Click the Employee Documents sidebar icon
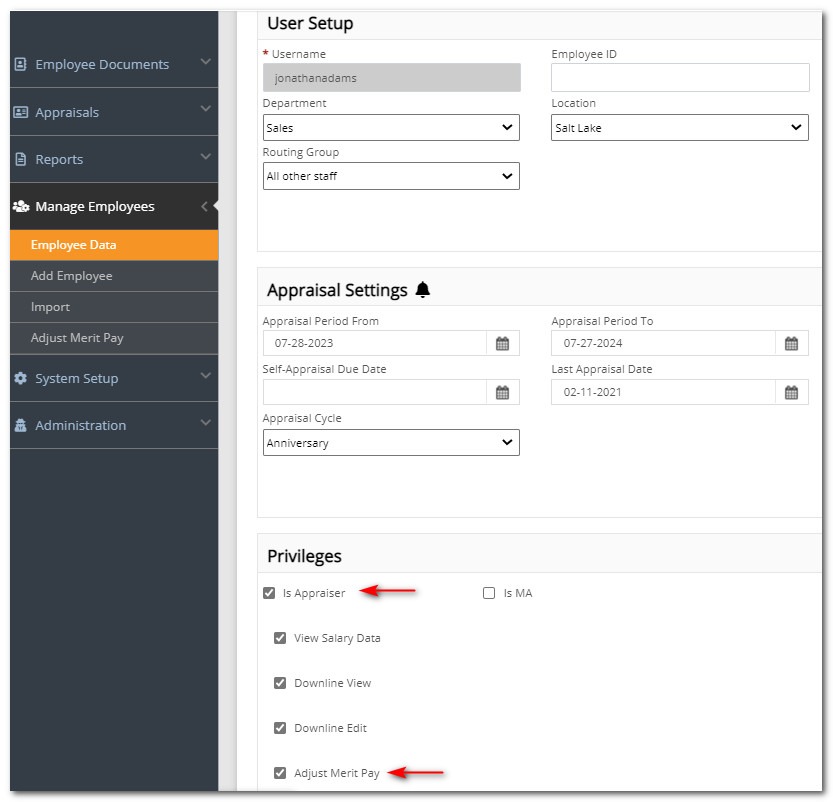833x802 pixels. click(x=22, y=64)
